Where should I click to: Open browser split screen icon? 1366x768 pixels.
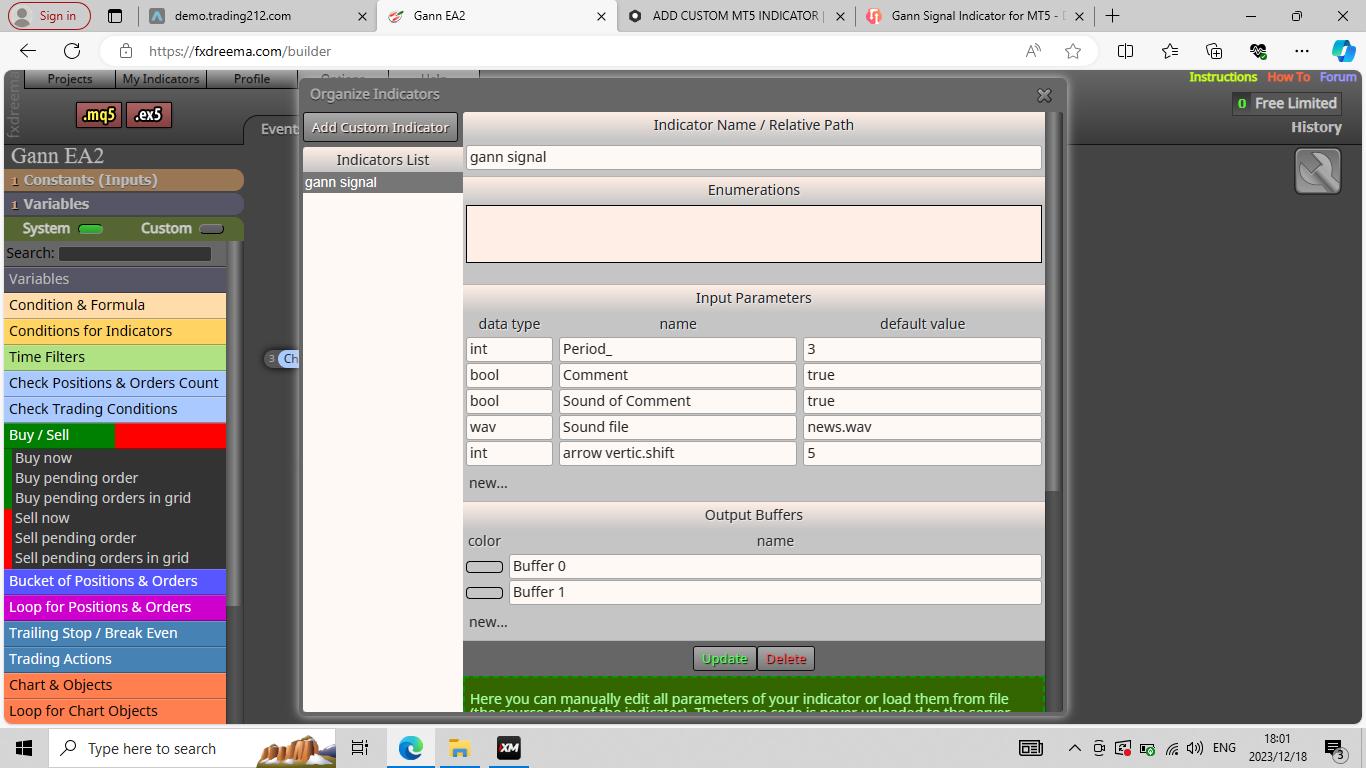[x=1125, y=51]
